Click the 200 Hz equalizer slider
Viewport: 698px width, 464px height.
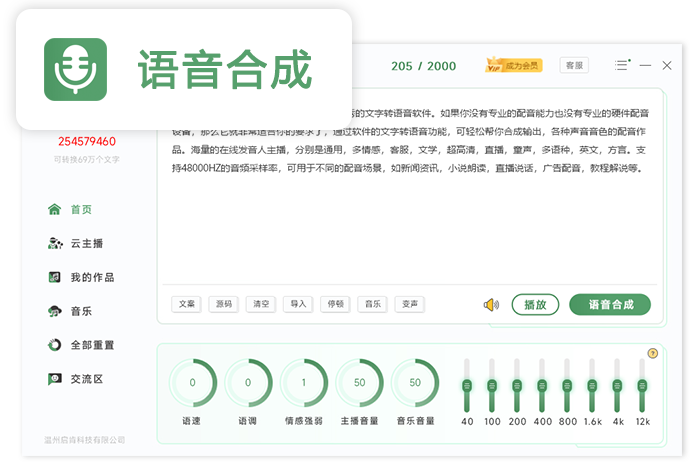click(x=517, y=386)
